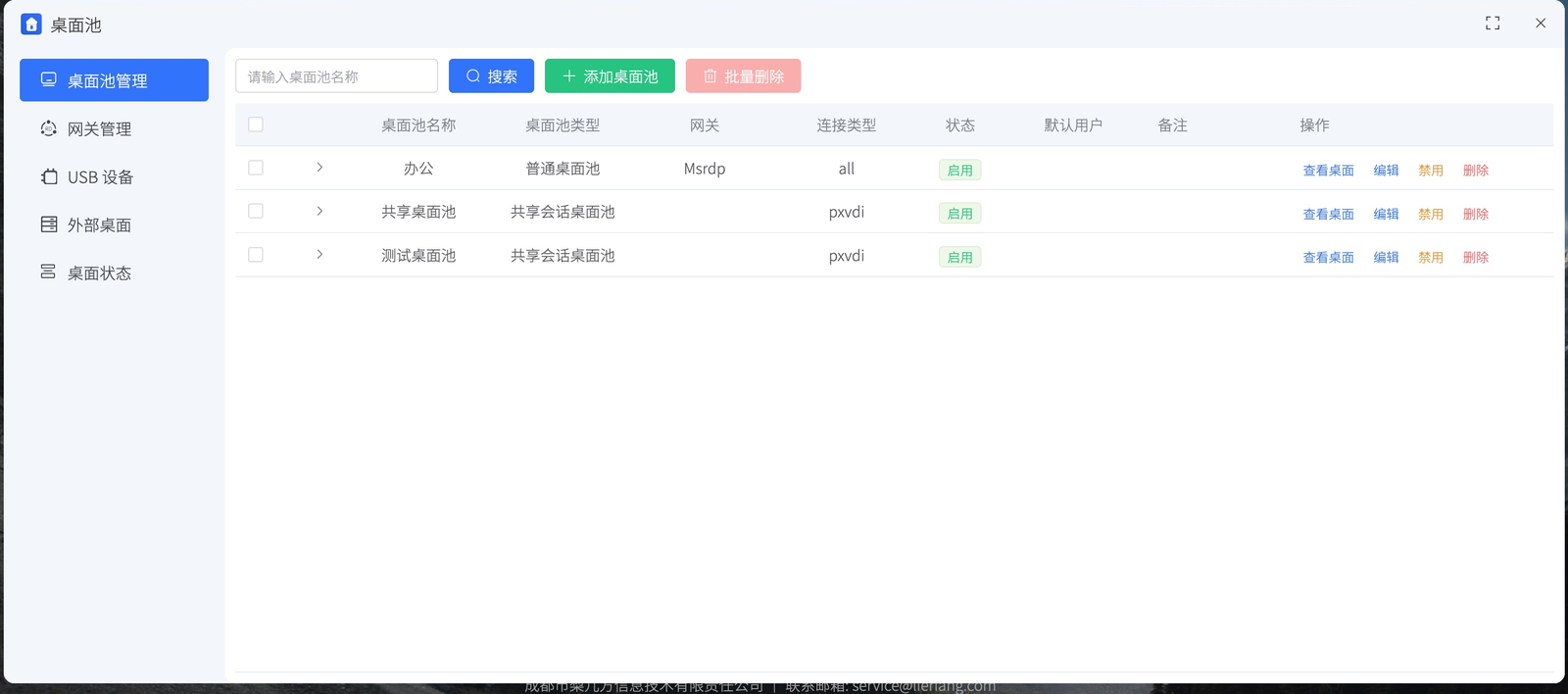Click the fullscreen icon in the title bar
The height and width of the screenshot is (694, 1568).
click(x=1493, y=24)
